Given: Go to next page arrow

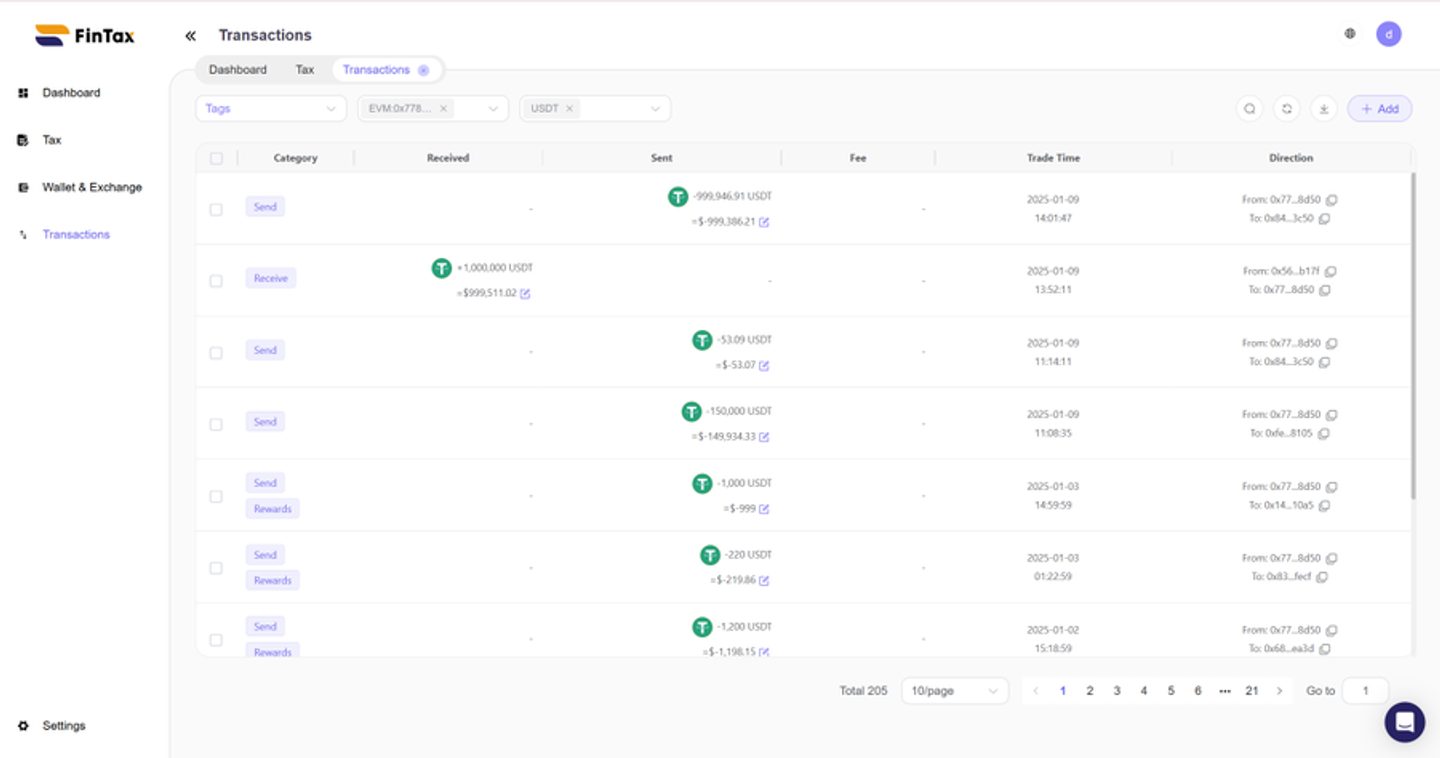Looking at the screenshot, I should coord(1279,691).
